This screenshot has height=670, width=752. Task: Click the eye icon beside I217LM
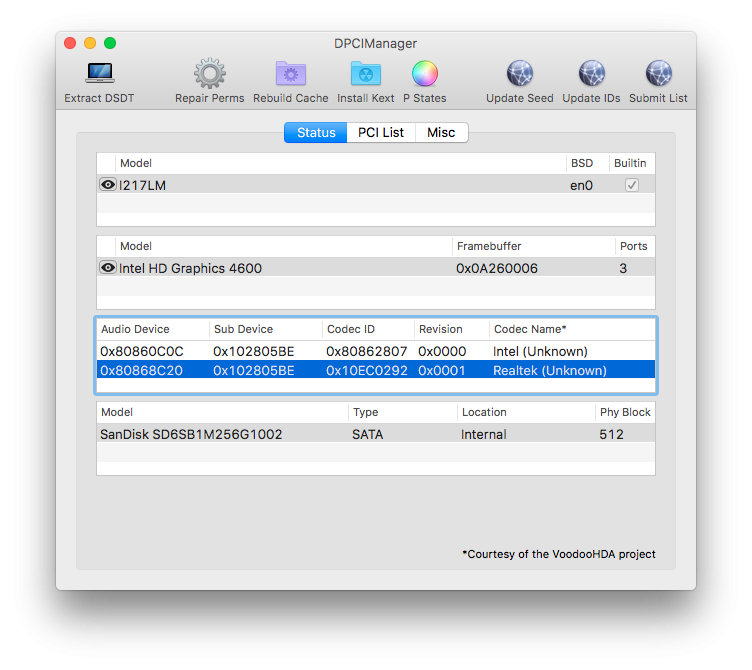tap(107, 185)
